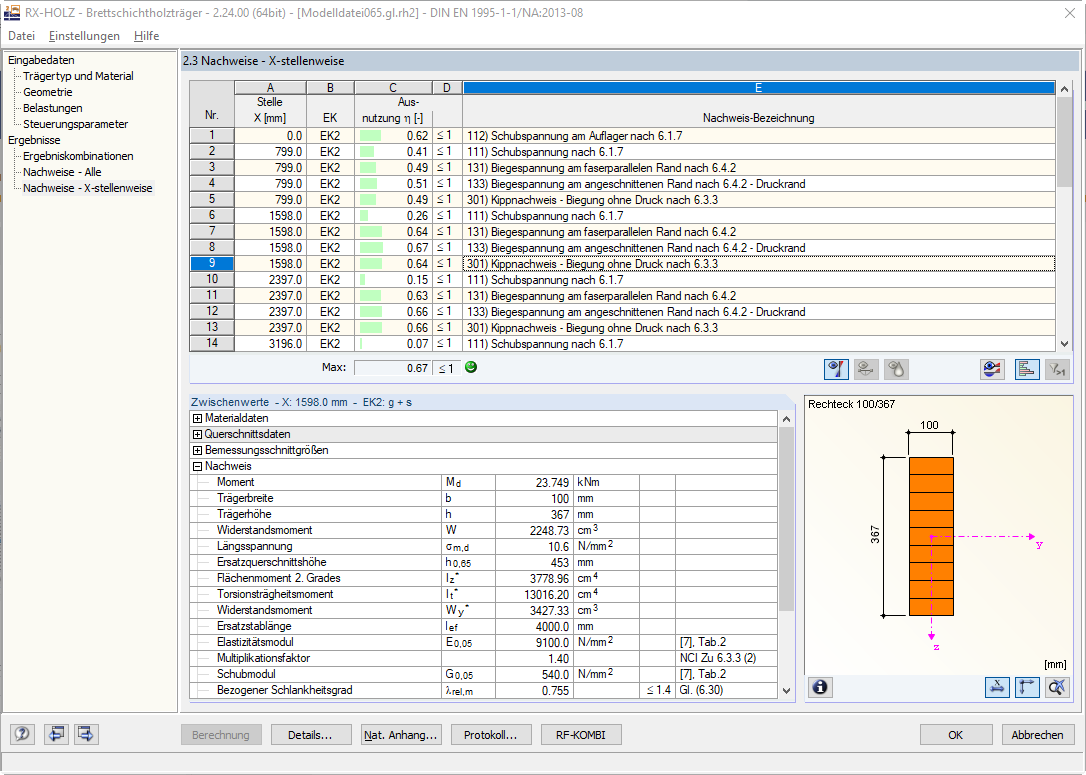
Task: Open Belastungen in the navigator
Action: [53, 108]
